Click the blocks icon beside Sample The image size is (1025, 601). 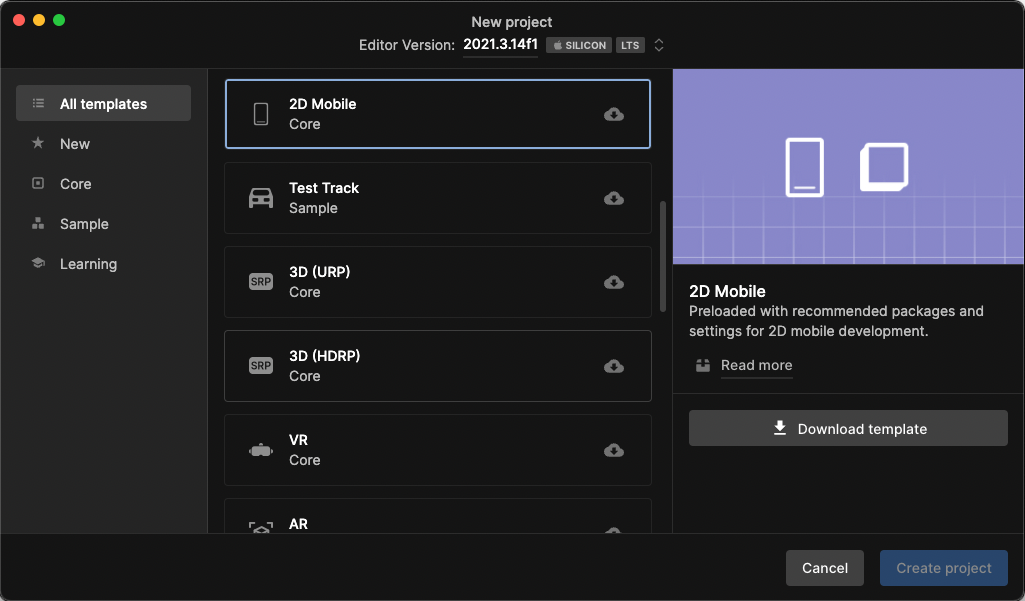click(x=38, y=223)
